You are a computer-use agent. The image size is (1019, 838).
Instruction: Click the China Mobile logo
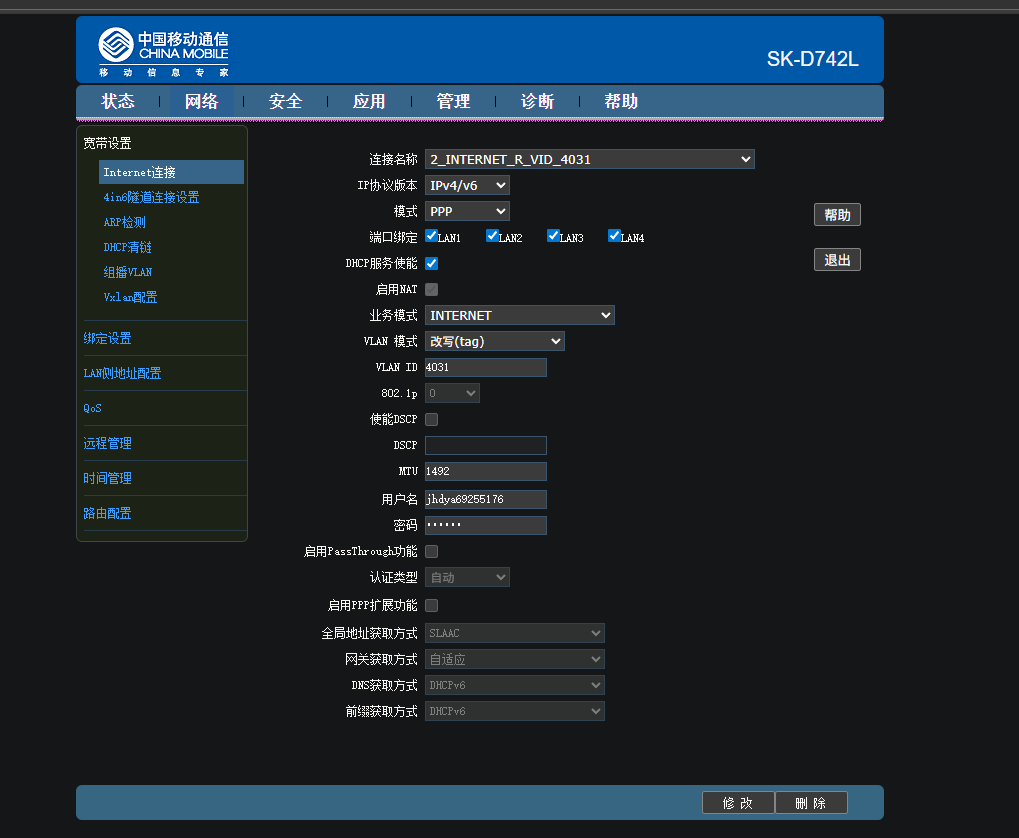(163, 52)
